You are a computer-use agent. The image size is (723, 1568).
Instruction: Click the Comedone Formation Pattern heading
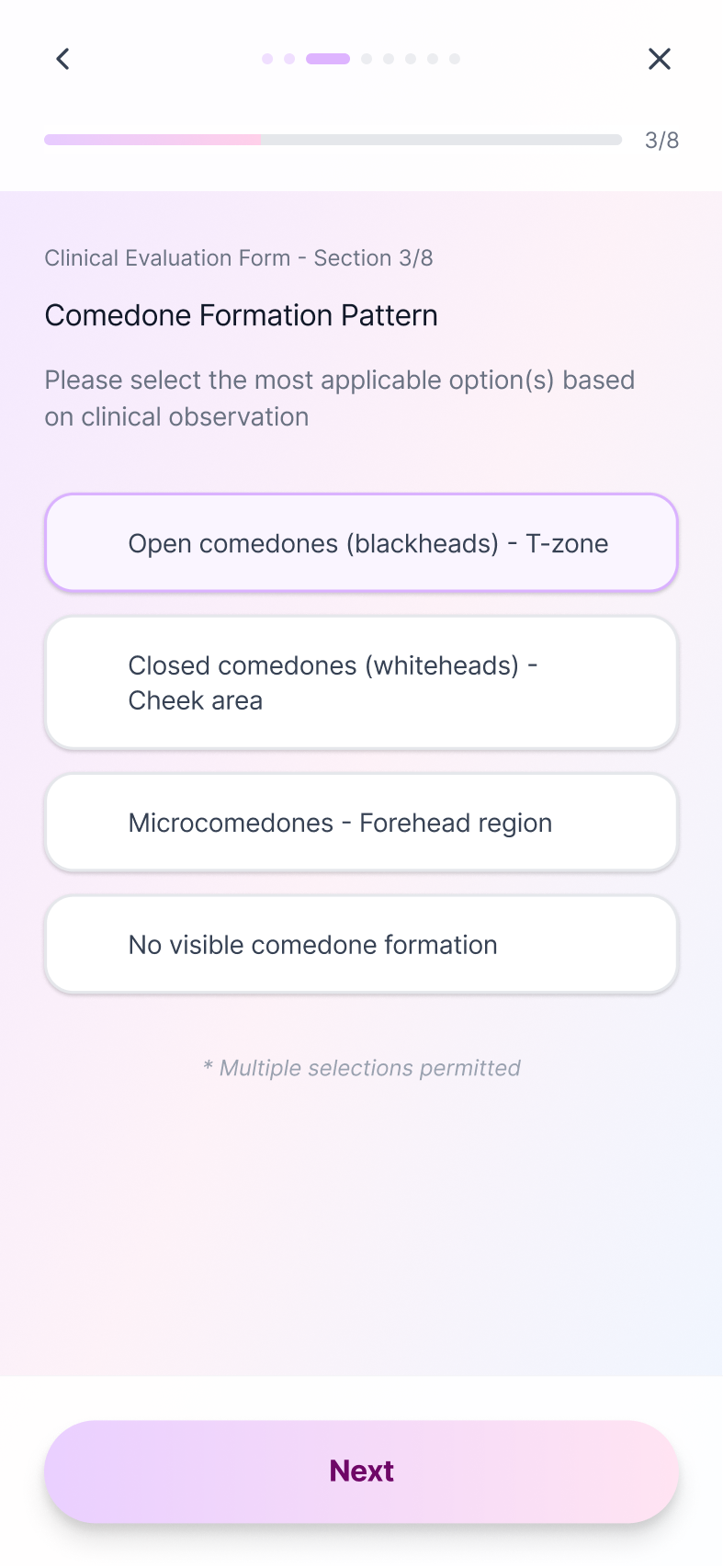tap(241, 315)
